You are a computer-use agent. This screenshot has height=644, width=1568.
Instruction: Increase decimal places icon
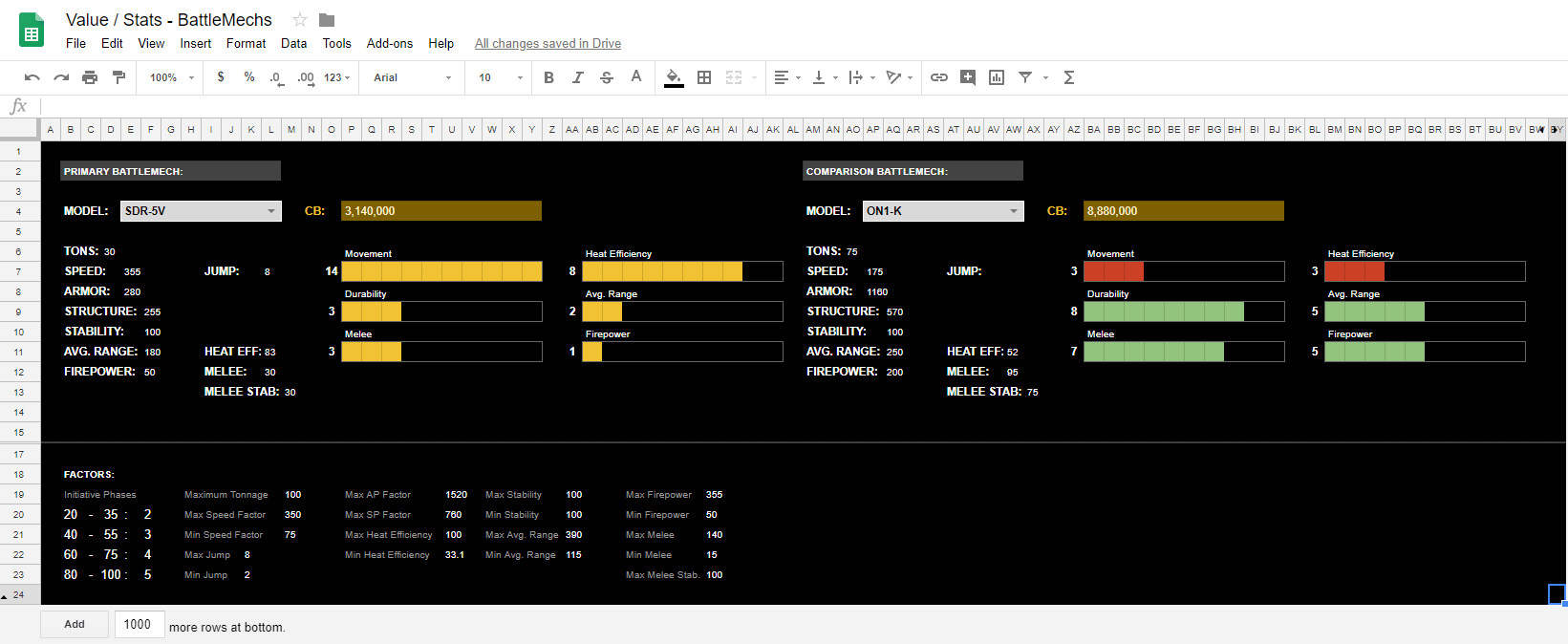pyautogui.click(x=306, y=77)
